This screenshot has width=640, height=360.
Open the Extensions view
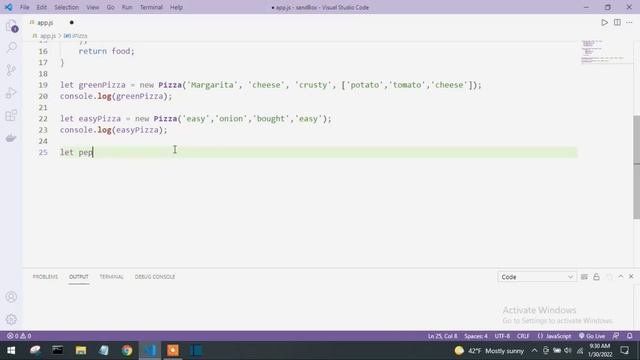click(x=11, y=115)
